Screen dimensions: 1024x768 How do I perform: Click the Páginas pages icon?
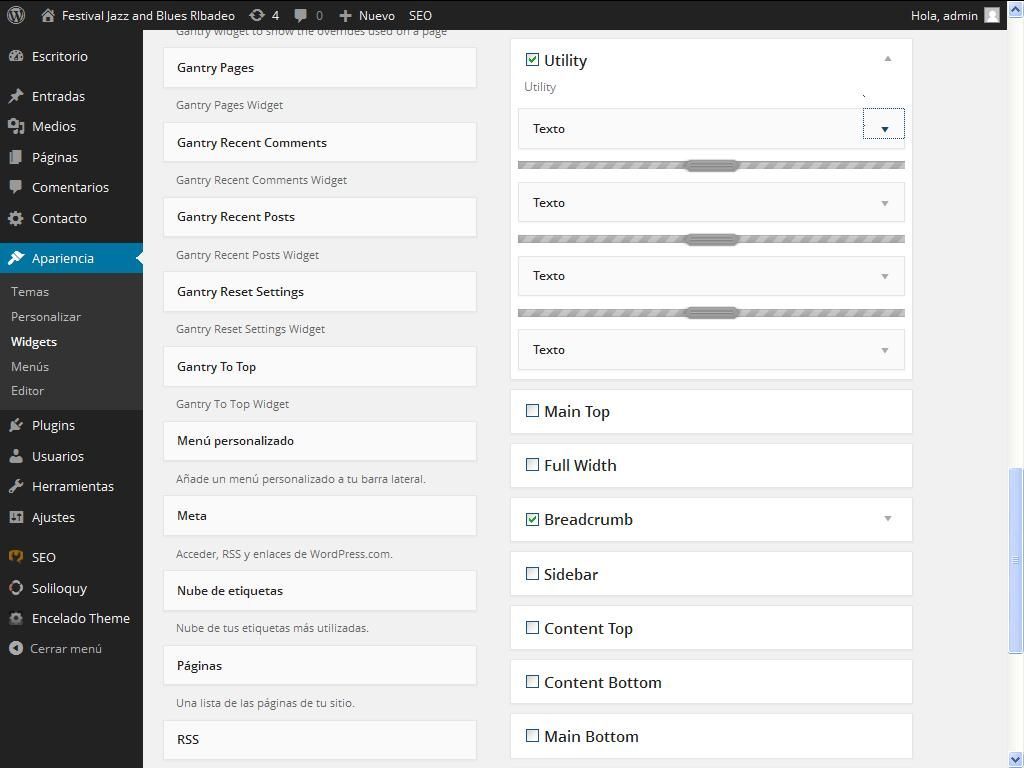tap(16, 157)
